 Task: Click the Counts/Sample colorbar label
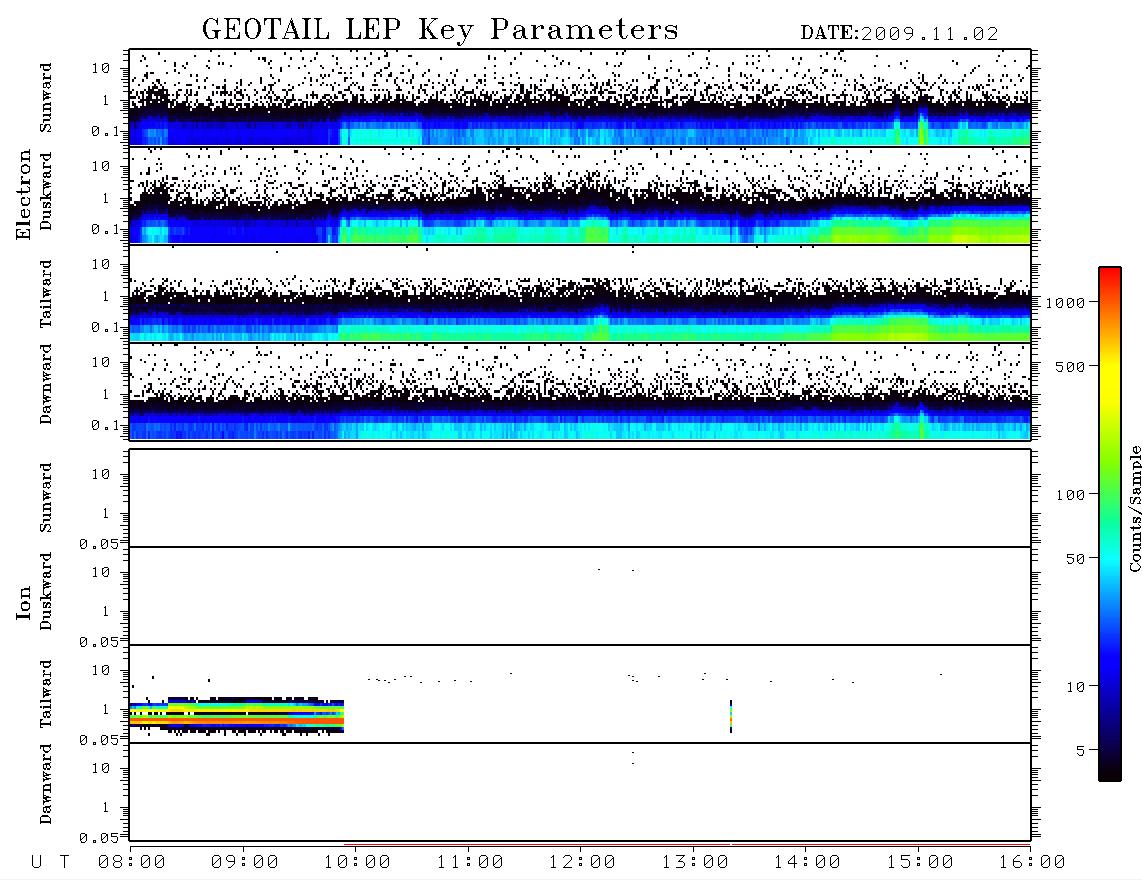1134,508
